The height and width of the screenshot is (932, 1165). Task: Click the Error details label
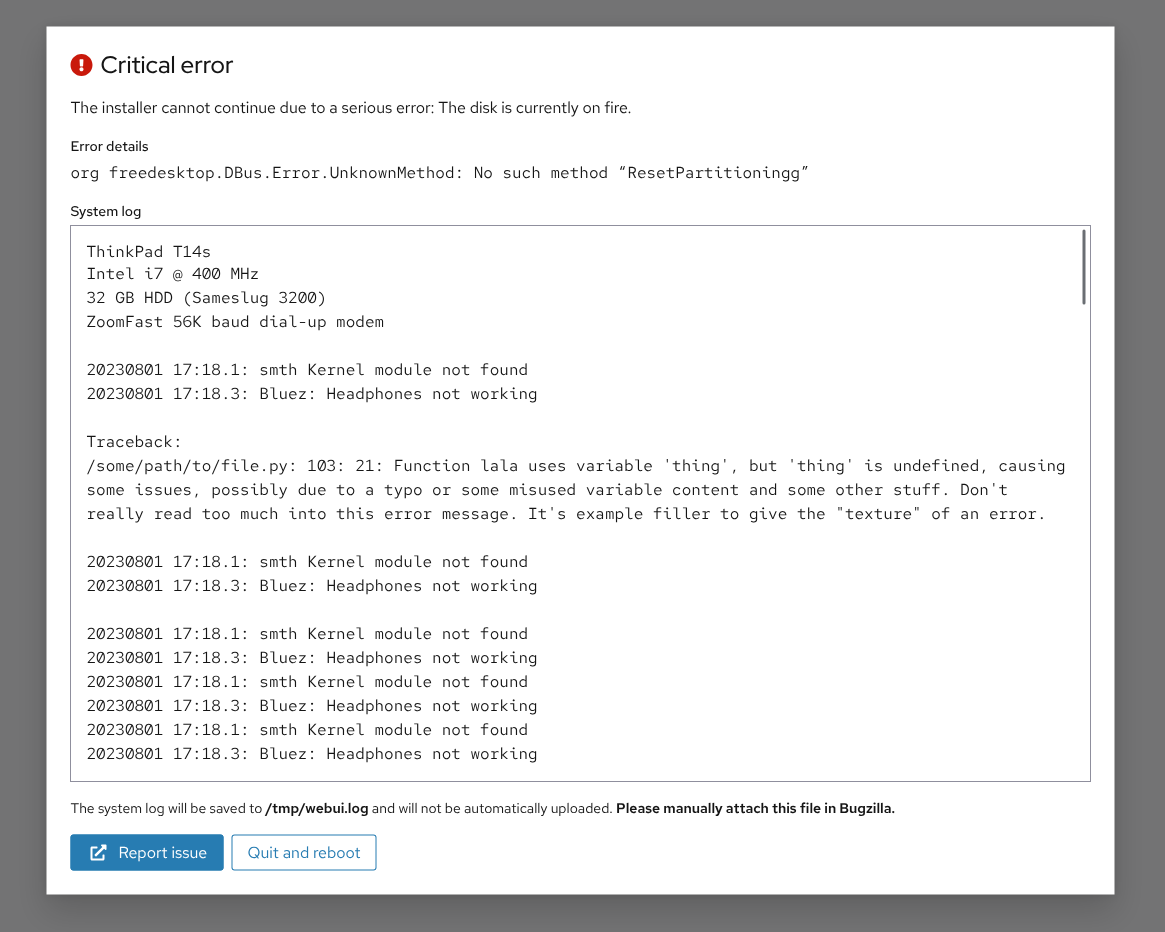point(109,147)
